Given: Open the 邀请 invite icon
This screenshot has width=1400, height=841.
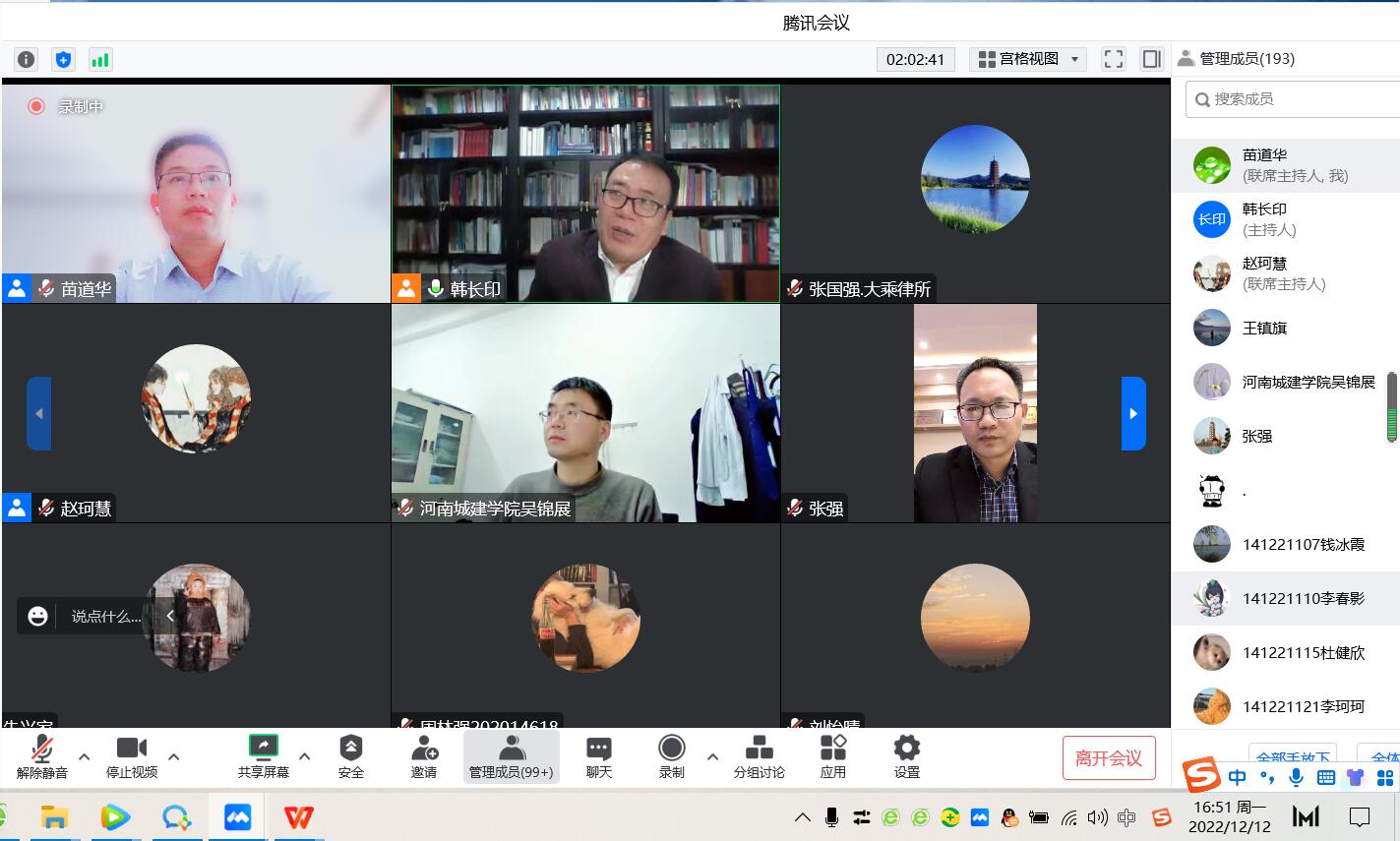Looking at the screenshot, I should 424,756.
